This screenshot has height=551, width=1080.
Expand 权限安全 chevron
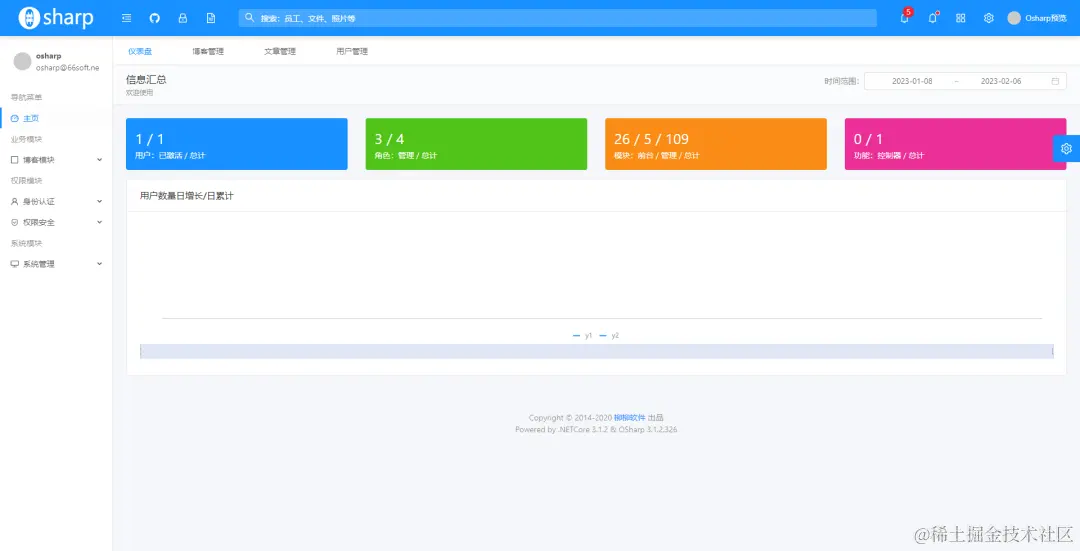click(x=100, y=222)
